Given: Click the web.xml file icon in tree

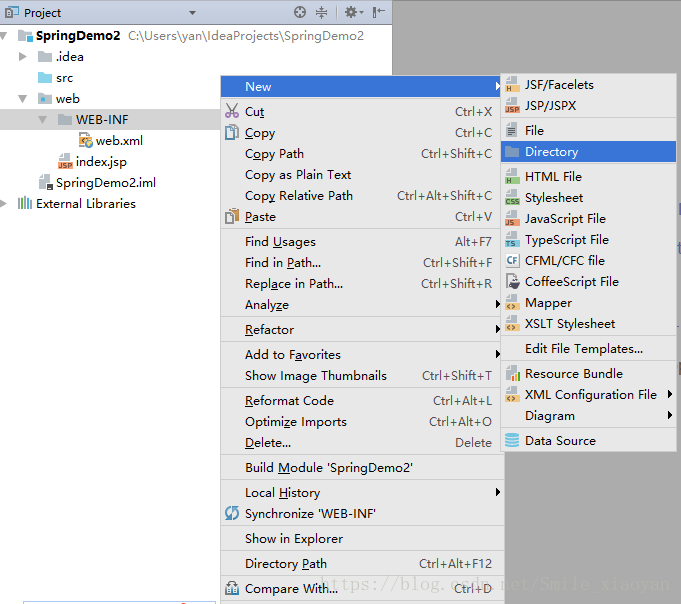Looking at the screenshot, I should pos(86,140).
